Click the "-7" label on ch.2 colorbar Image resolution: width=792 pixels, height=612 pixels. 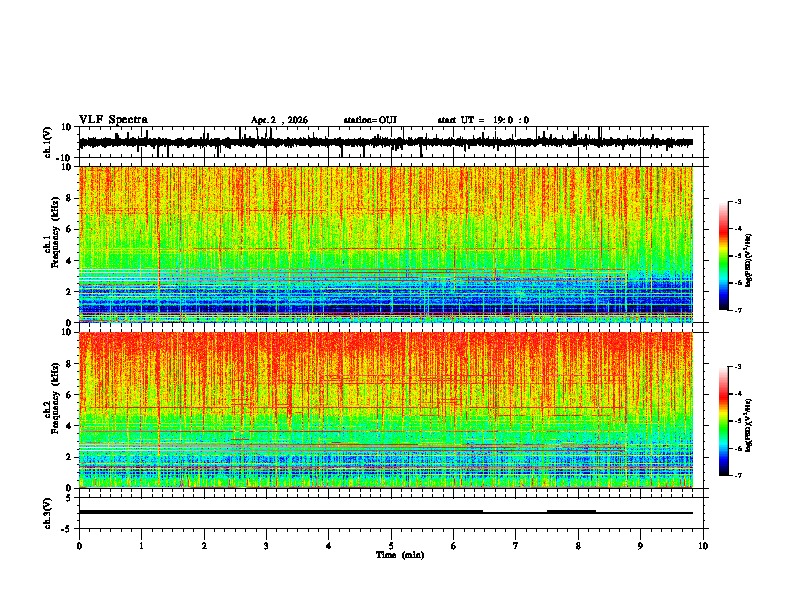[x=737, y=475]
